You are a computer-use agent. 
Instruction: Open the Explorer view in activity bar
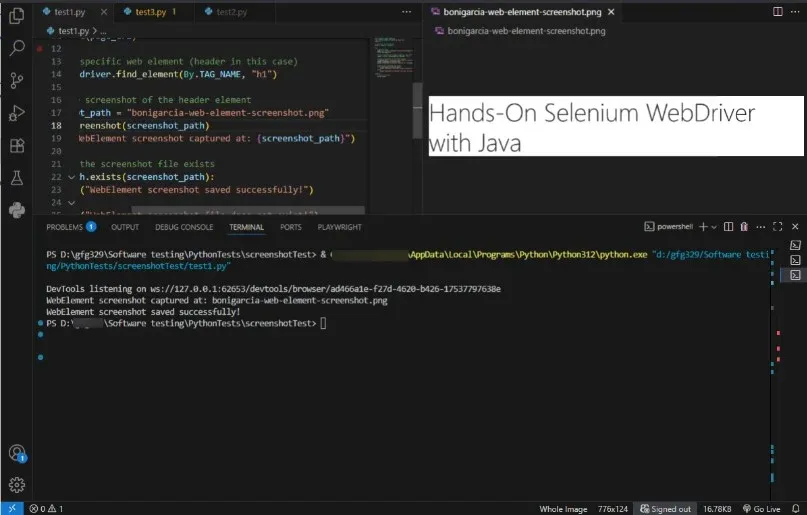tap(16, 15)
